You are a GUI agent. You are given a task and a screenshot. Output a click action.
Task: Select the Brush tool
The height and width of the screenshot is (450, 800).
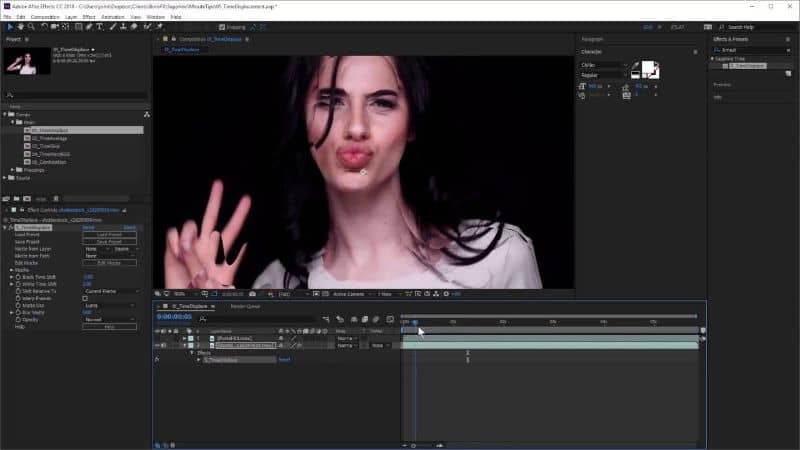(113, 27)
